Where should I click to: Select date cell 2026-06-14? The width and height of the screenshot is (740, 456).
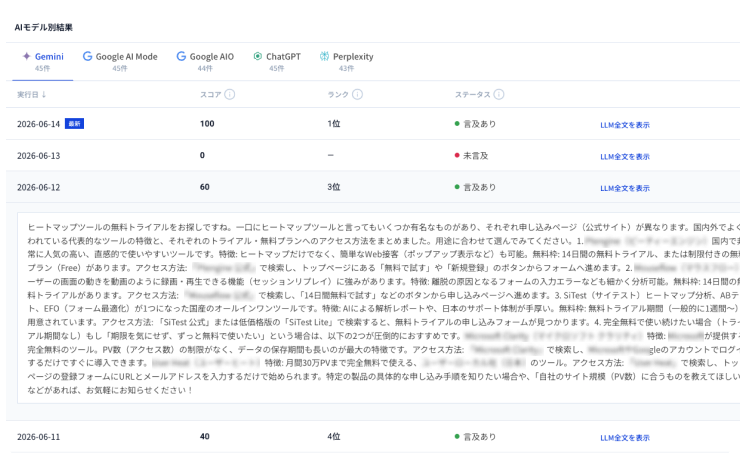[x=39, y=124]
